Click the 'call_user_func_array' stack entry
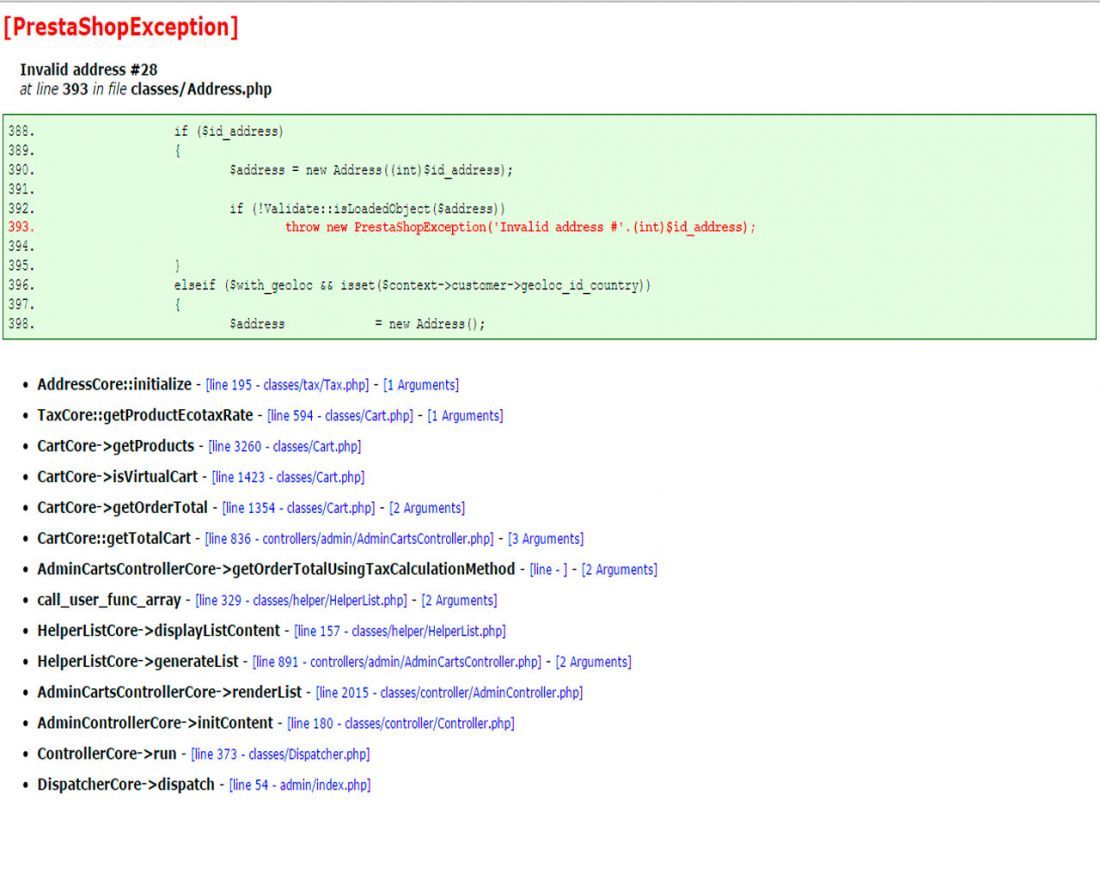 tap(109, 601)
